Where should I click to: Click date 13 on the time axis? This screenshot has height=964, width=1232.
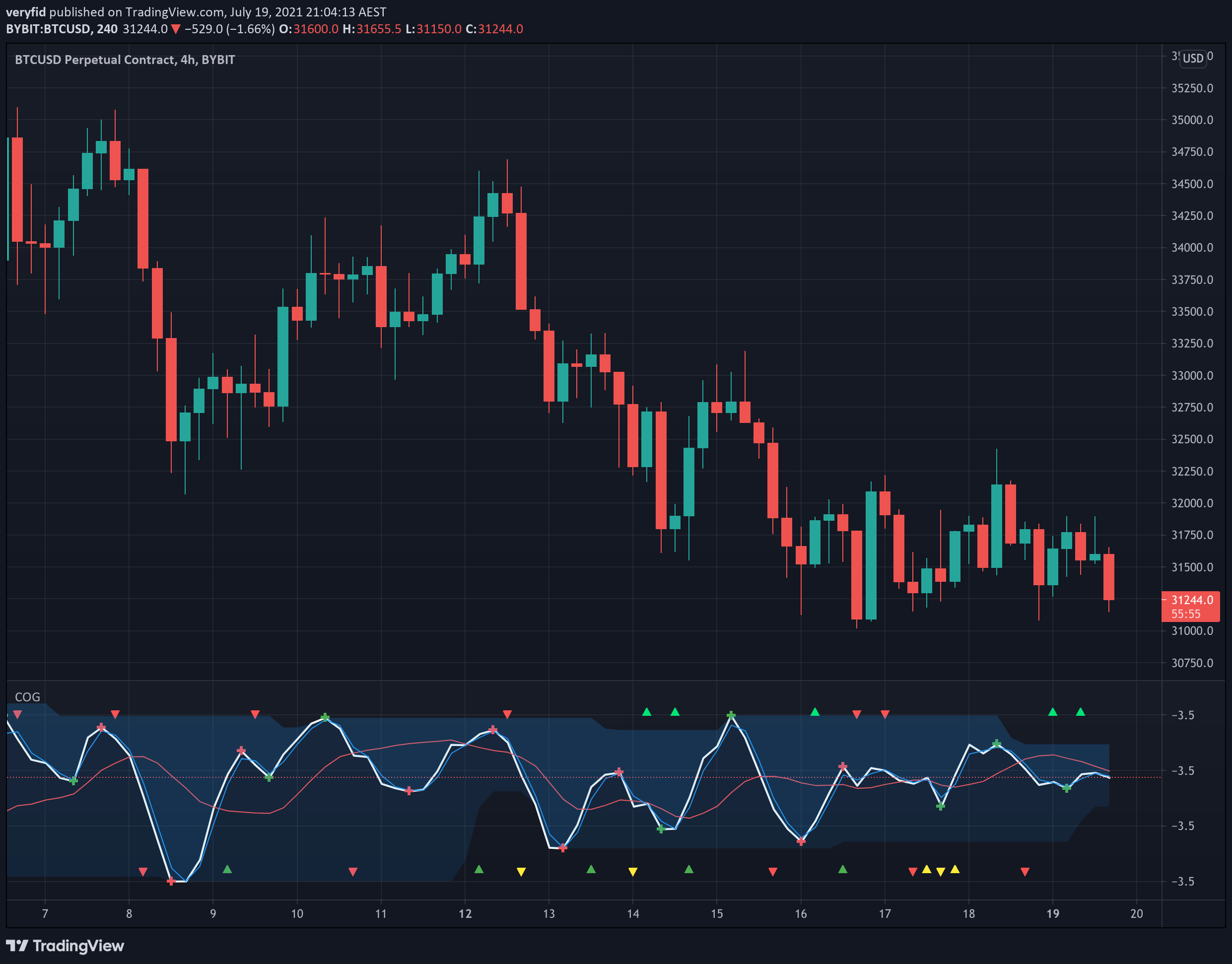549,914
